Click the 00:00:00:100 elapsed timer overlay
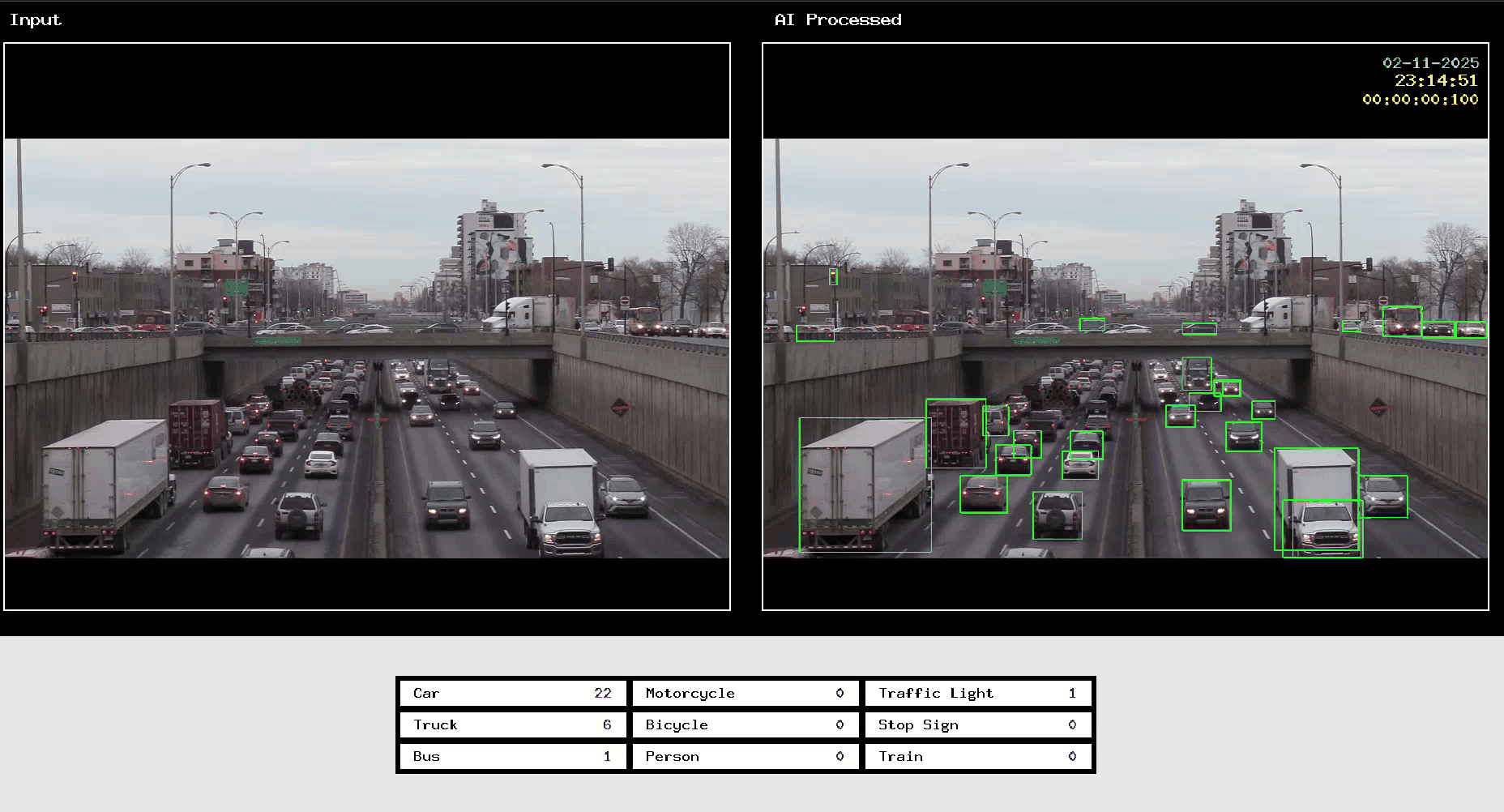Image resolution: width=1504 pixels, height=812 pixels. coord(1420,100)
